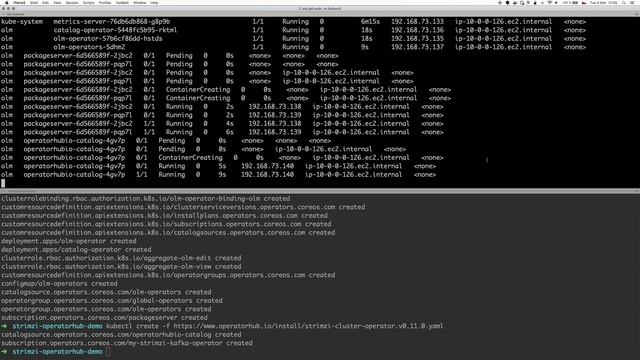The width and height of the screenshot is (640, 360).
Task: Click subscriptions CRD created line
Action: click(x=166, y=224)
